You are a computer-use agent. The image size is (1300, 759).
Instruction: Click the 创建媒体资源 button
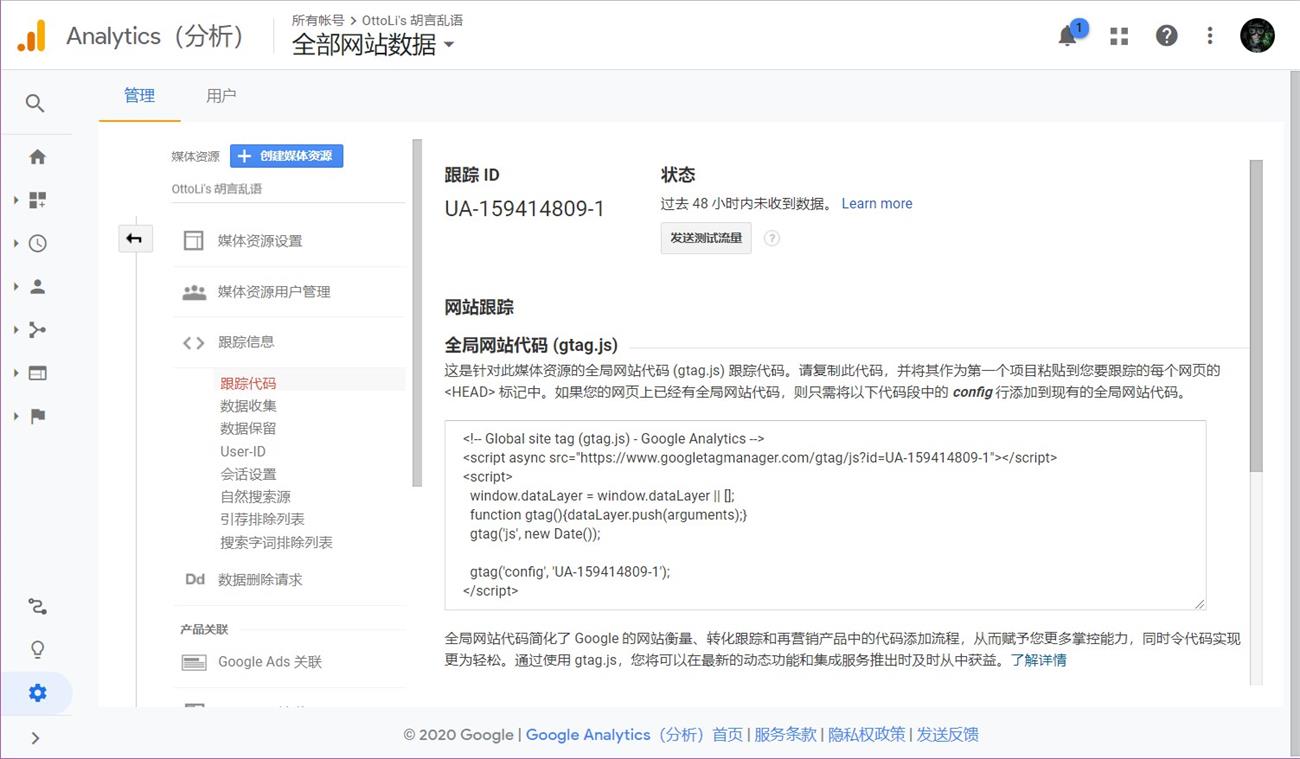tap(287, 156)
